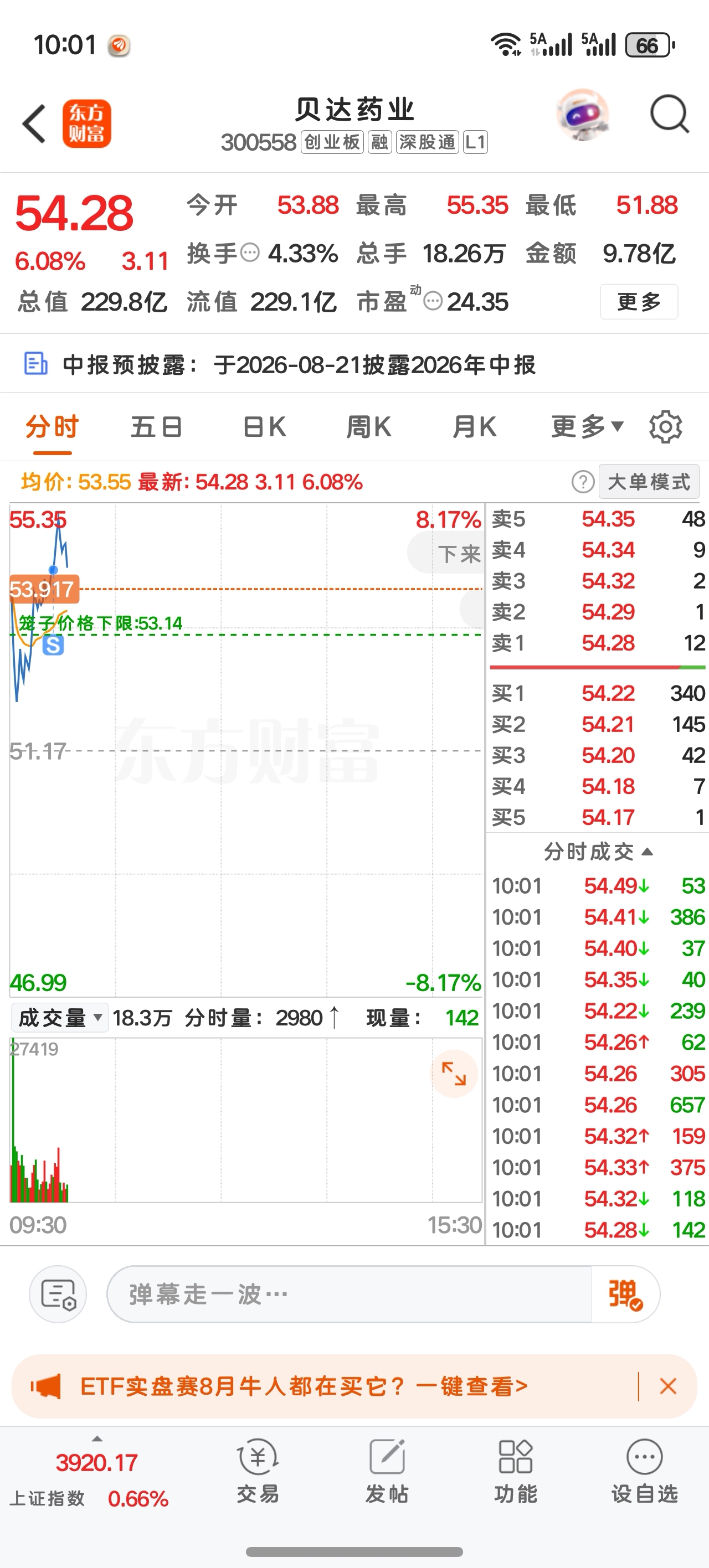The width and height of the screenshot is (709, 1568).
Task: Switch to the 周K tab
Action: click(368, 427)
